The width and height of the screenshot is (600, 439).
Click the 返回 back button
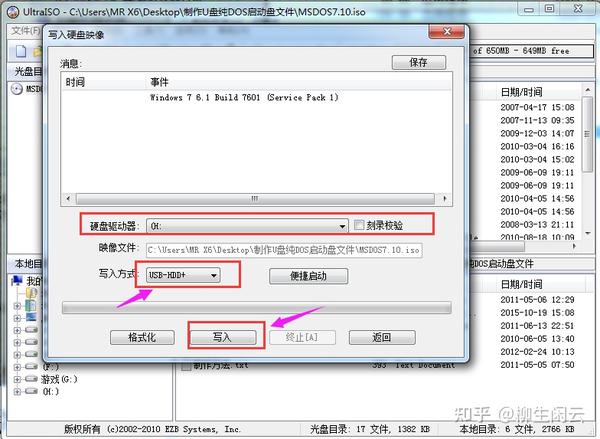point(382,337)
